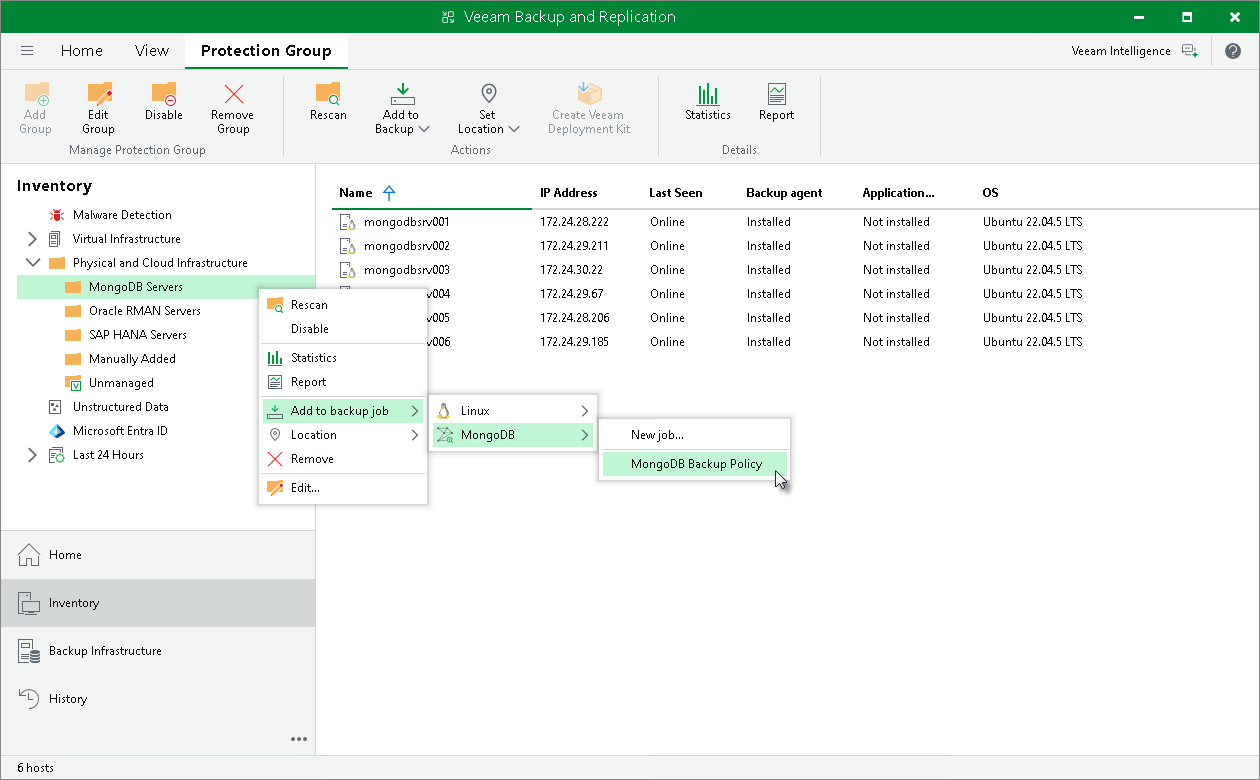Sort by Application column header
1260x780 pixels.
click(x=898, y=193)
